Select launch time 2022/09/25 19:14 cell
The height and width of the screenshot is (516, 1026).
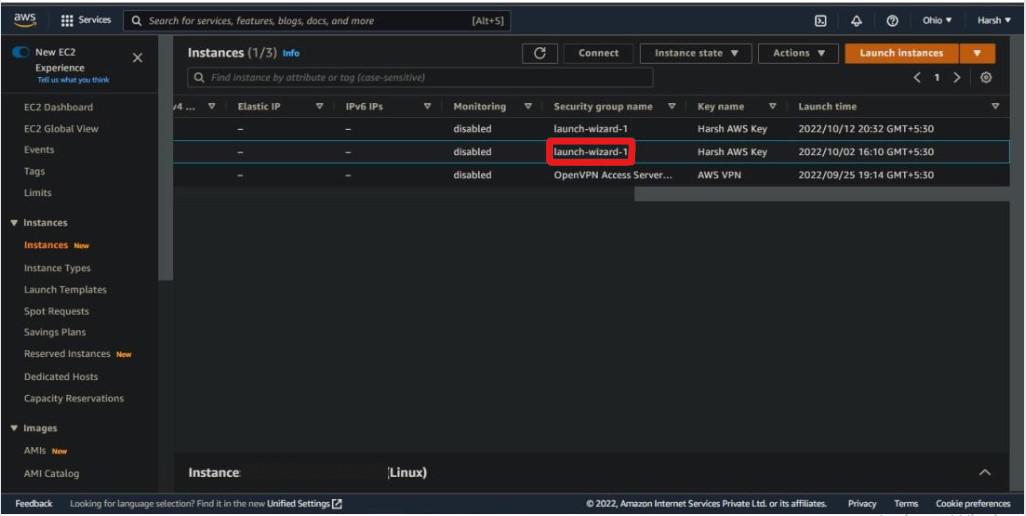point(866,175)
